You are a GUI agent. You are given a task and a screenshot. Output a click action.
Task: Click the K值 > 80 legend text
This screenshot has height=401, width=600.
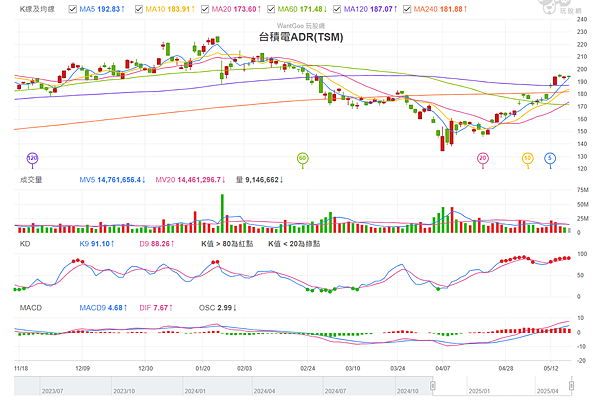pyautogui.click(x=227, y=243)
